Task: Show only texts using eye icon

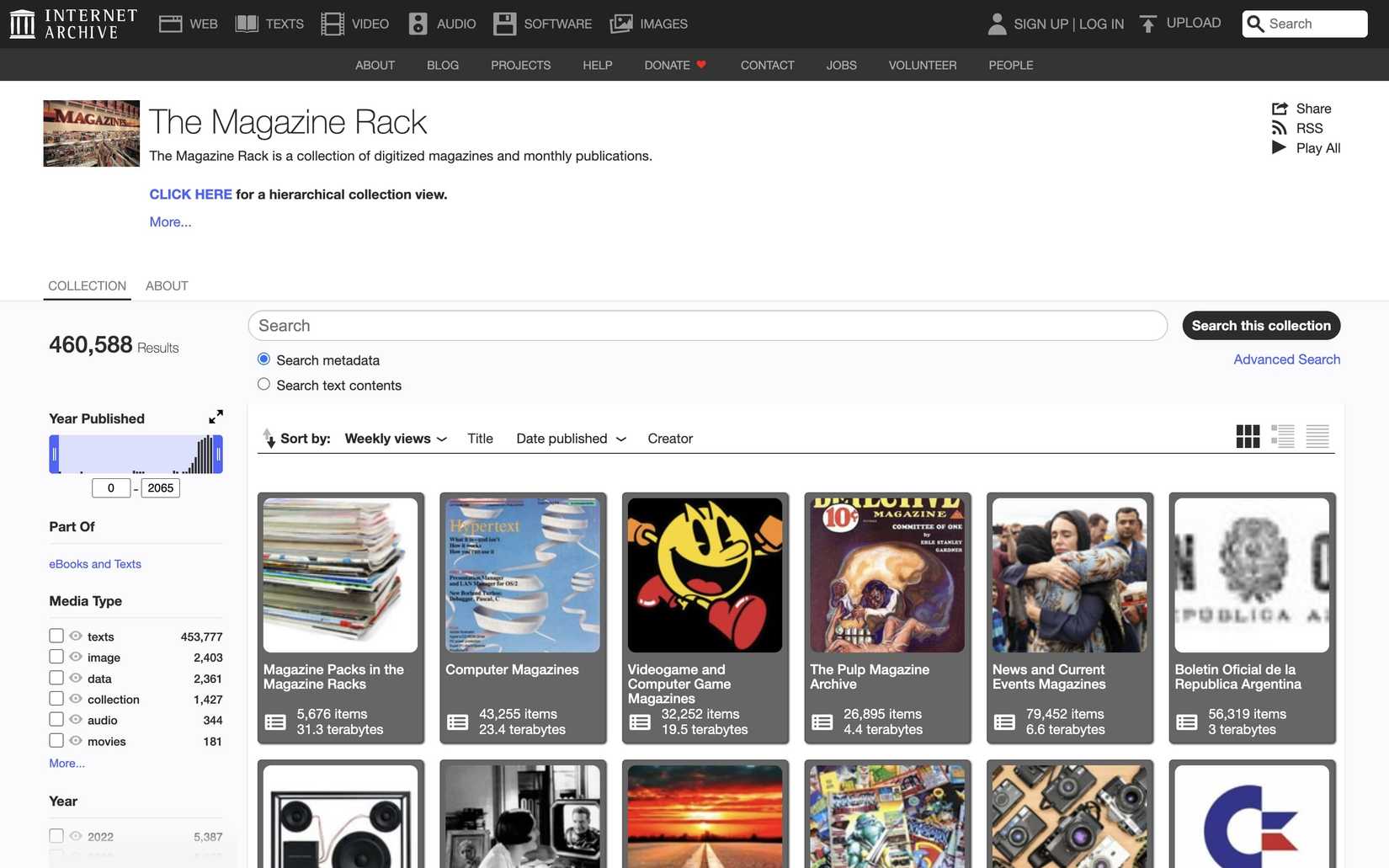Action: pos(76,636)
